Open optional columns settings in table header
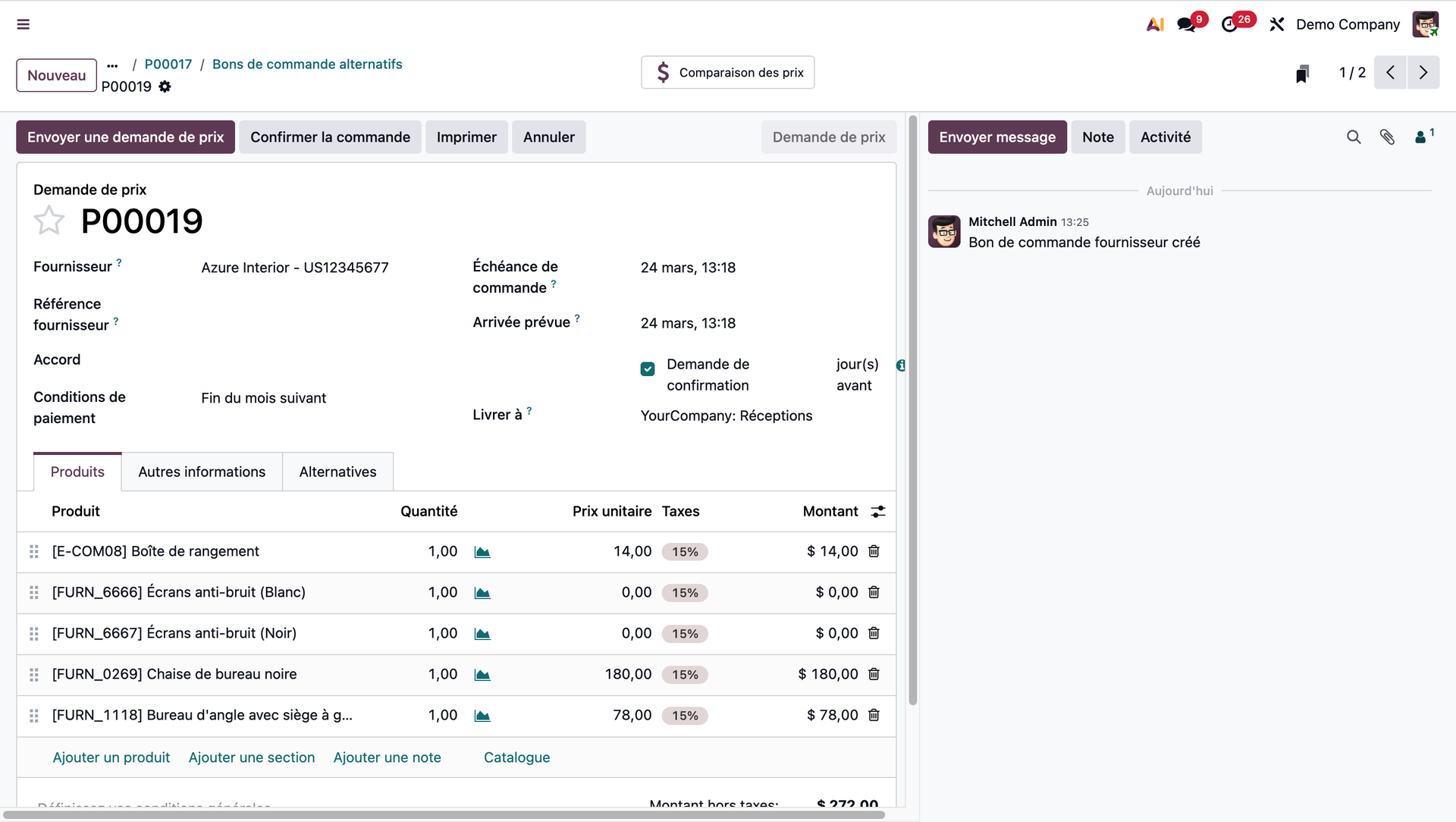This screenshot has height=822, width=1456. [x=878, y=512]
